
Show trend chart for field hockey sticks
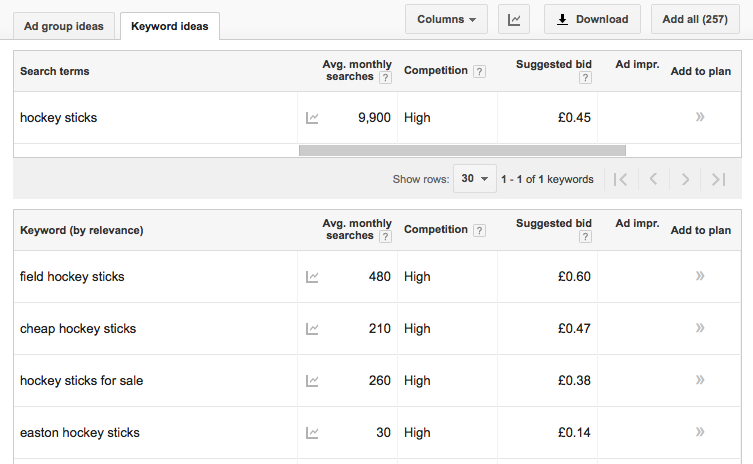pyautogui.click(x=312, y=277)
